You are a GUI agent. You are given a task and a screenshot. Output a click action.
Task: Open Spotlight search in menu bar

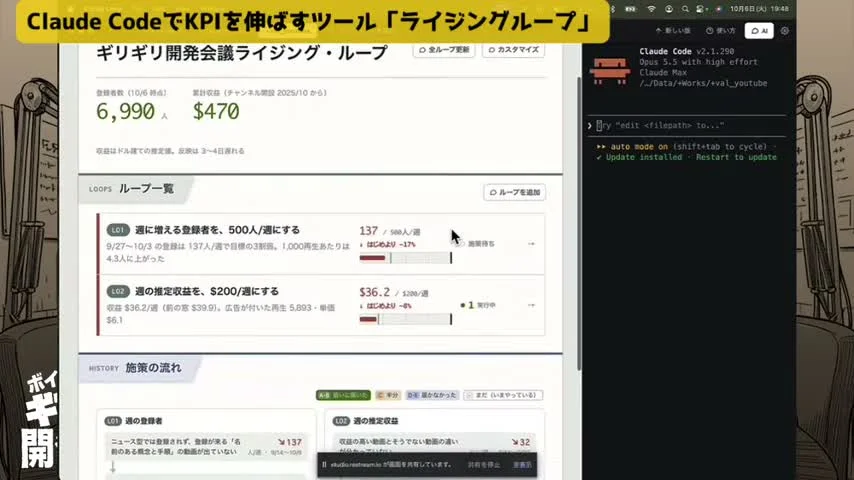click(685, 9)
